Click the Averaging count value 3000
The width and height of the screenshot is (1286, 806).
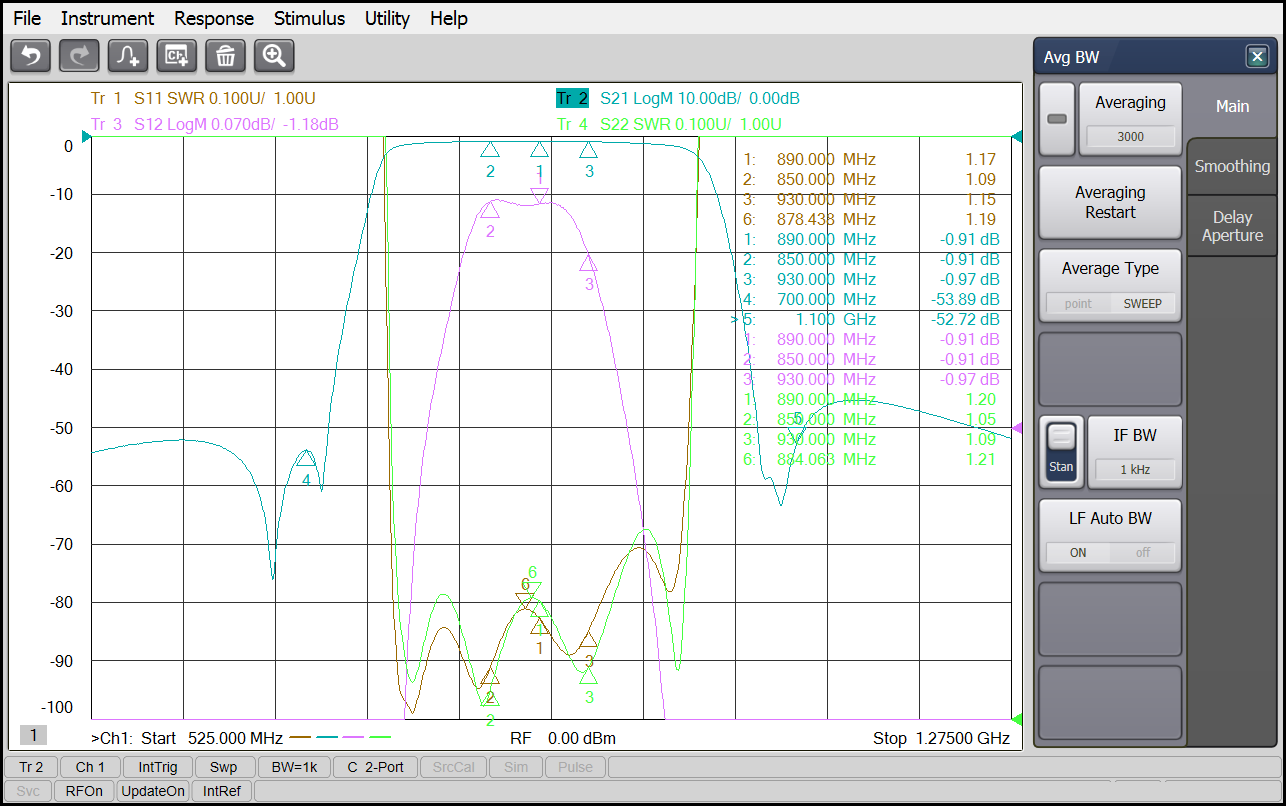pos(1130,137)
